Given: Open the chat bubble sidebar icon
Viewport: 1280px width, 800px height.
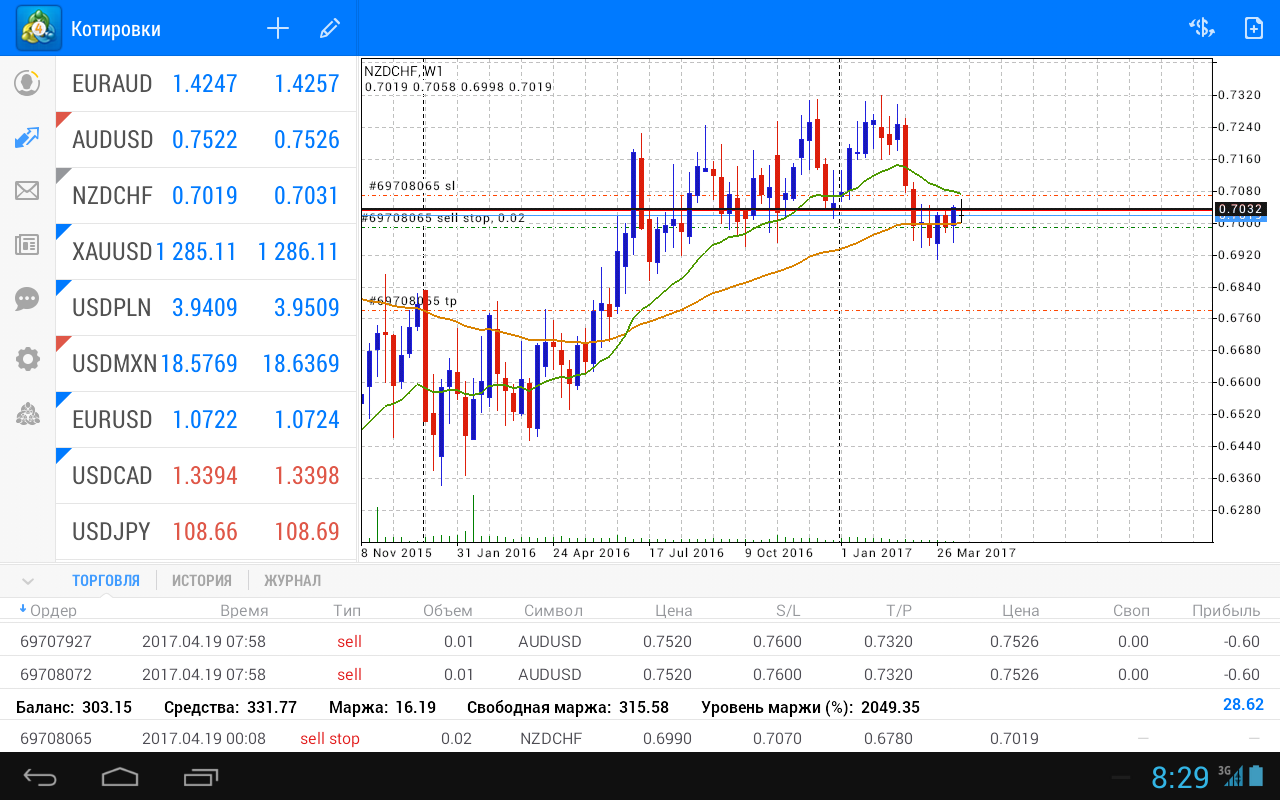Looking at the screenshot, I should (x=28, y=298).
